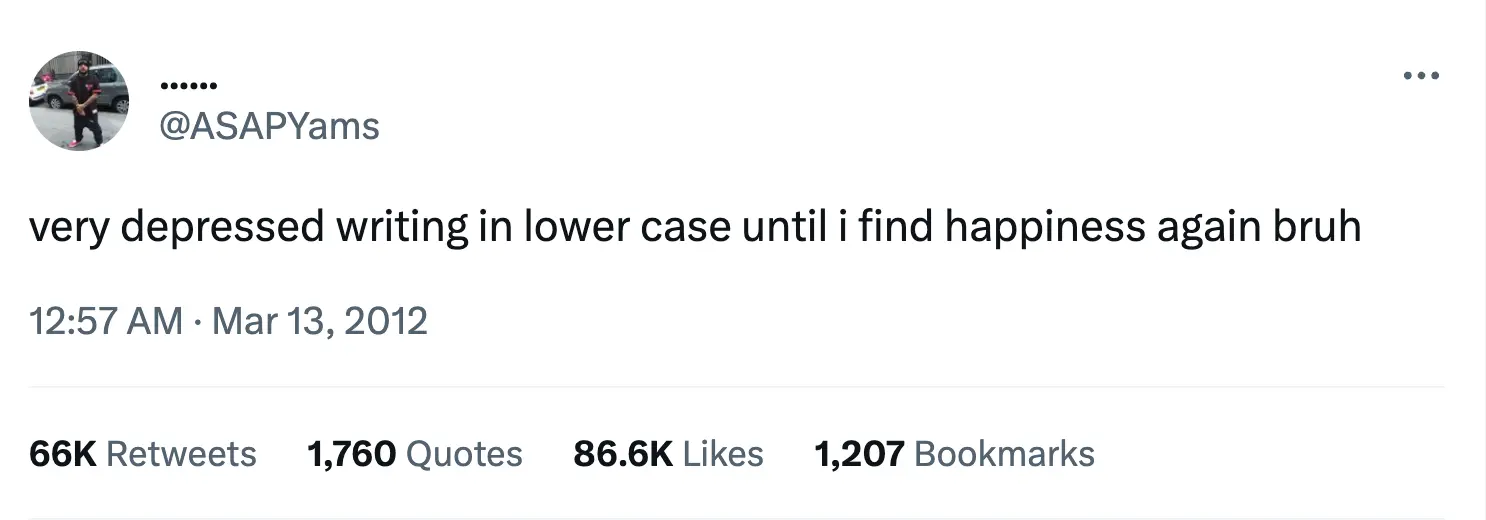
Task: Click the word "depressed" in the tweet
Action: [x=223, y=227]
